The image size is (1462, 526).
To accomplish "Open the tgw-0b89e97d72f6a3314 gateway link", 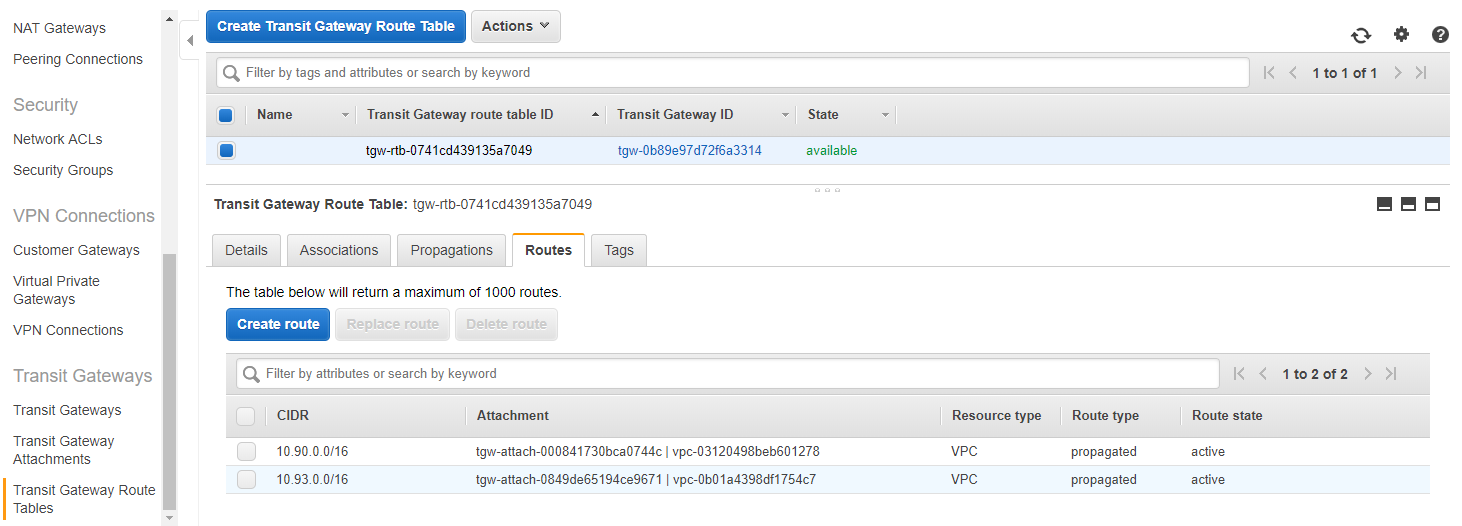I will pyautogui.click(x=689, y=151).
